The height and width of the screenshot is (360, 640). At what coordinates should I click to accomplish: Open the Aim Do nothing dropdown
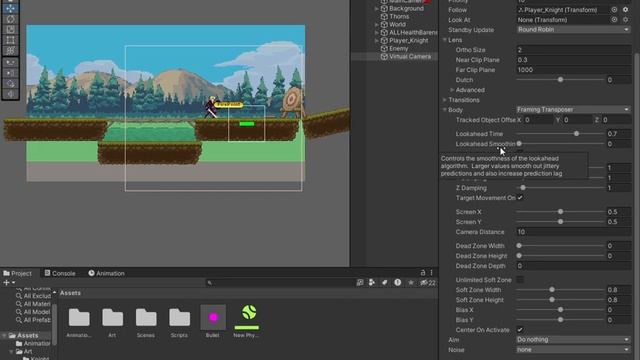click(x=573, y=340)
